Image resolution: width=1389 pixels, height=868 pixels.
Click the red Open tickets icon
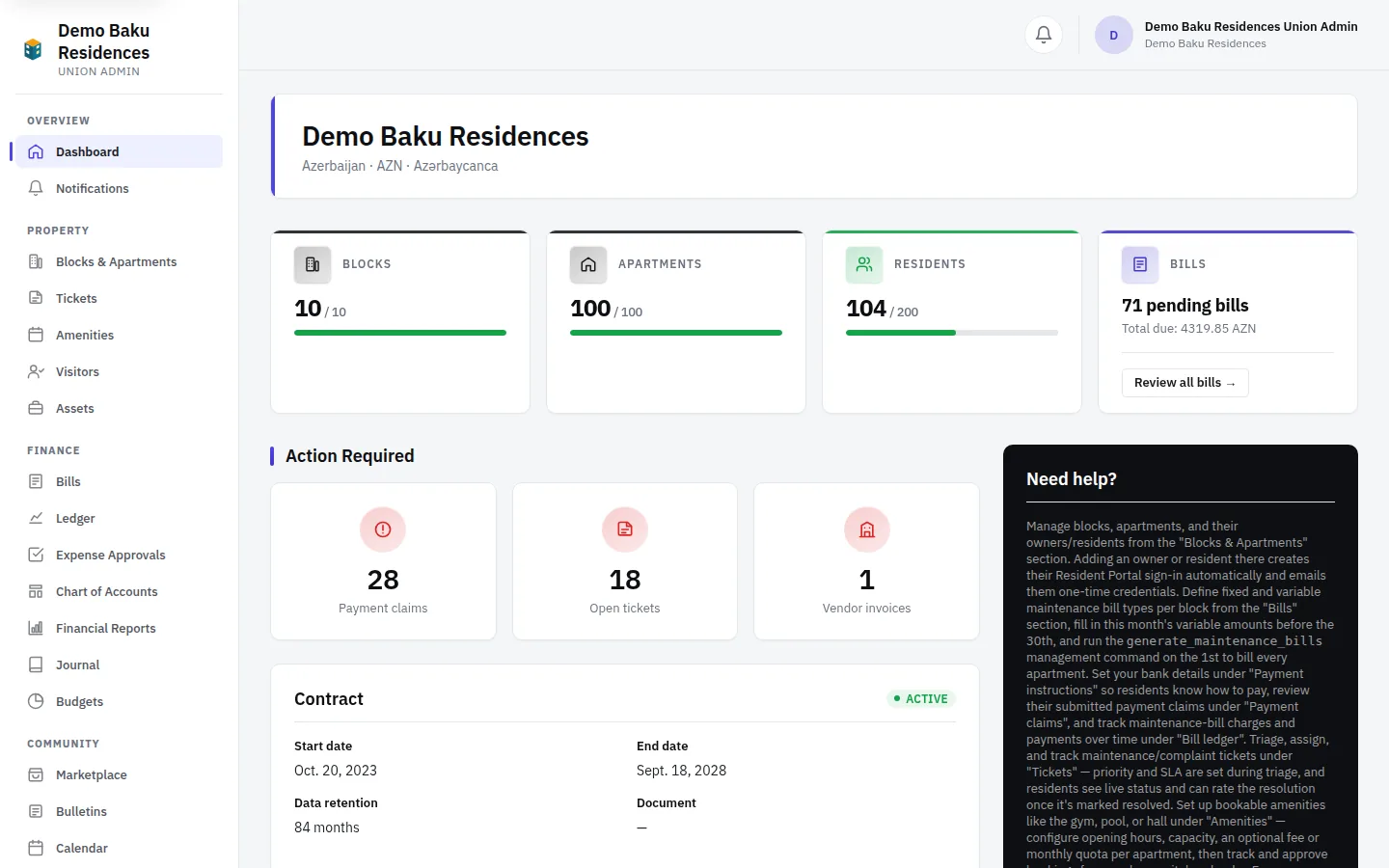click(625, 529)
